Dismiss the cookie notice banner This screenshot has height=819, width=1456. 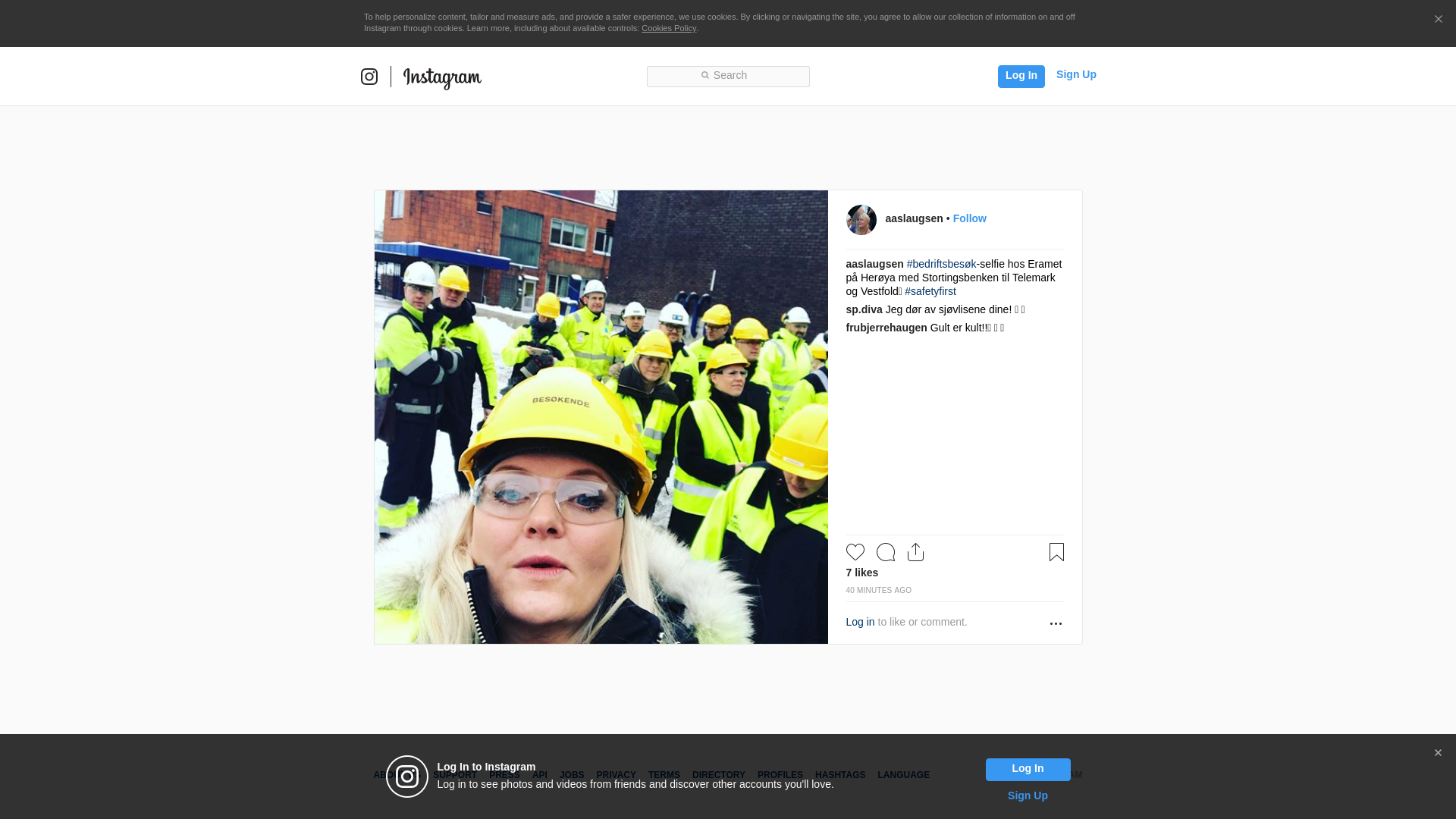coord(1438,20)
